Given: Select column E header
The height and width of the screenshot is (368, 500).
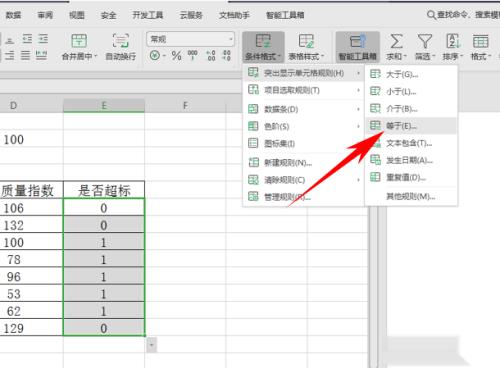Looking at the screenshot, I should (104, 106).
